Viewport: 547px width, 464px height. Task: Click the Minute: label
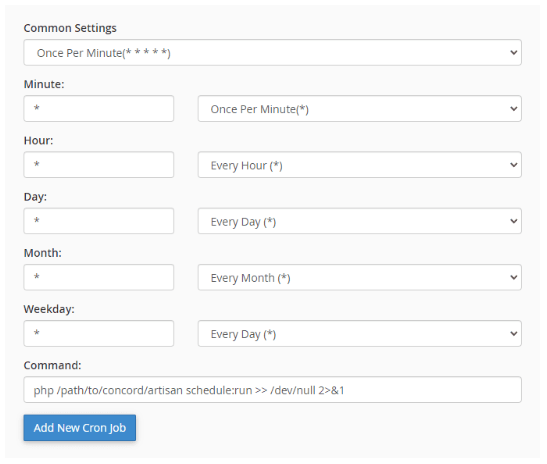(x=44, y=84)
